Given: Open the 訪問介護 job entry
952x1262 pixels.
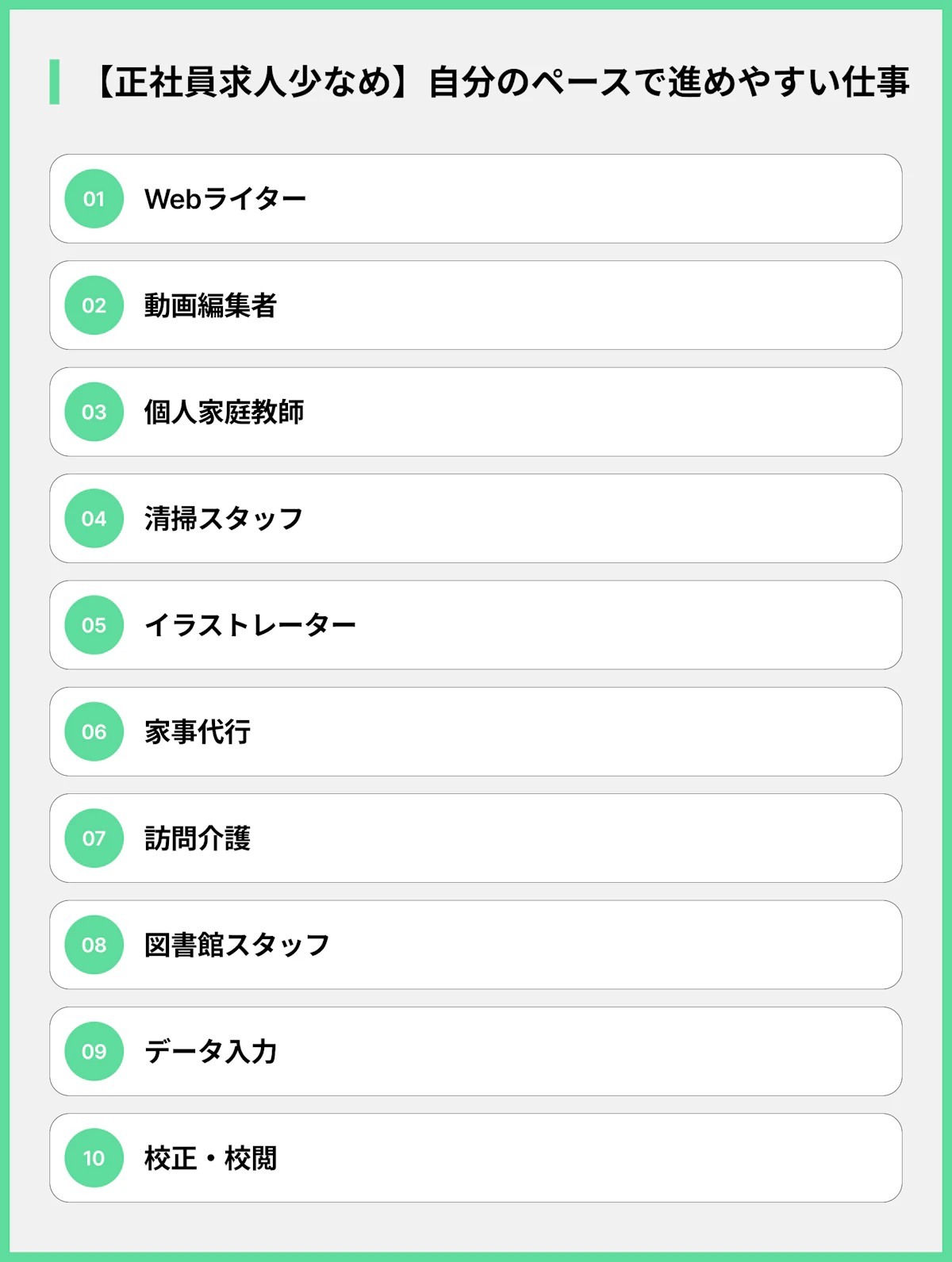Looking at the screenshot, I should point(198,838).
